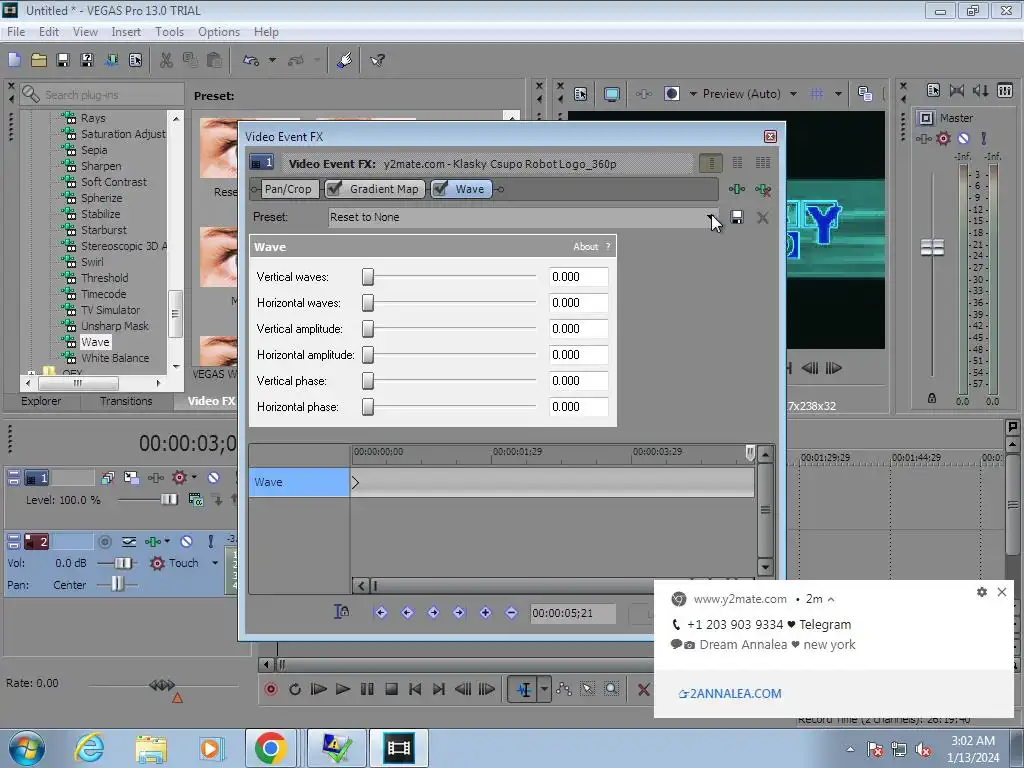Screen dimensions: 1024x768
Task: Go to the next keyframe
Action: point(434,613)
